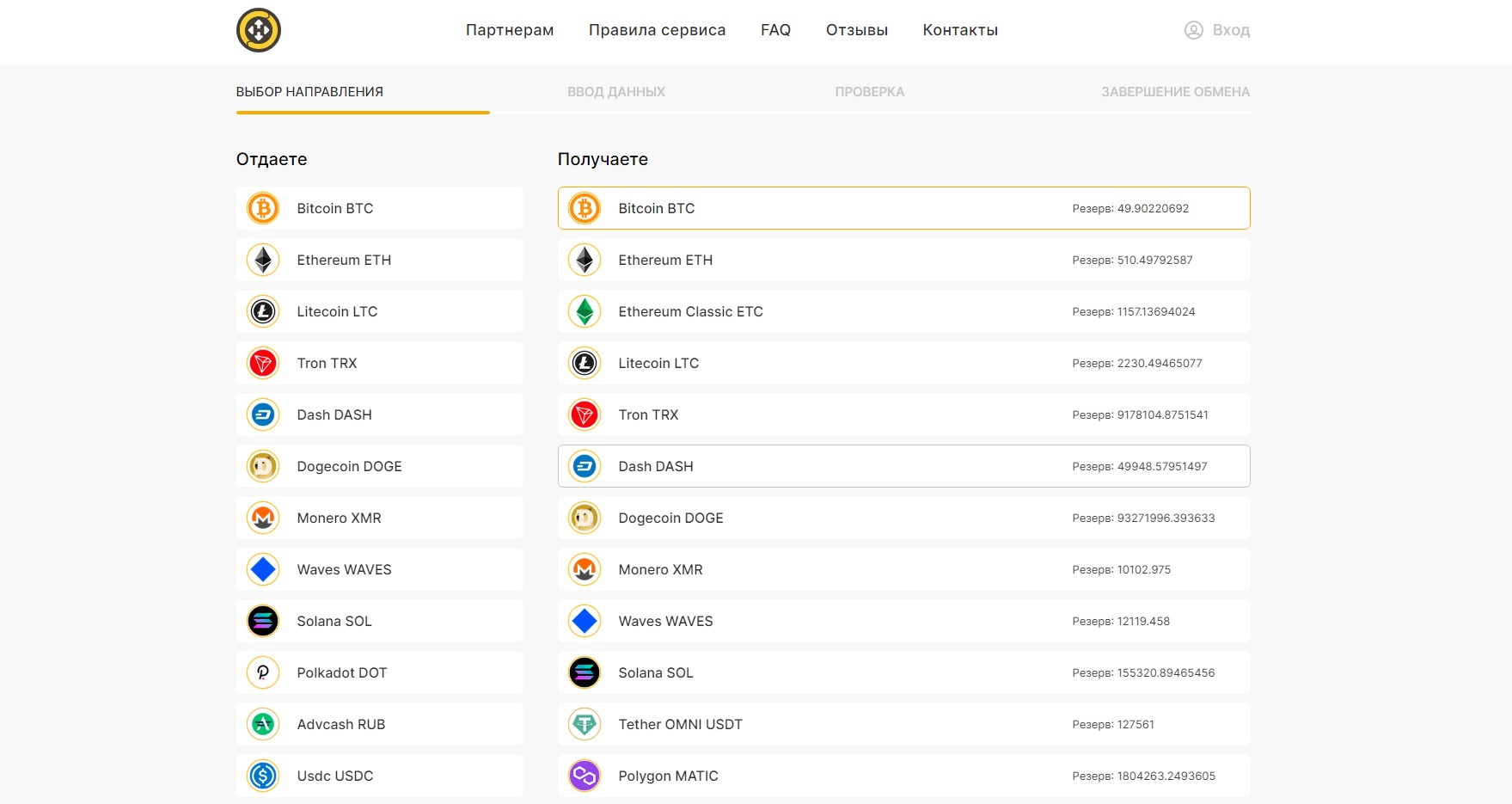
Task: Click reserve value 49.90220692
Action: [x=1153, y=208]
